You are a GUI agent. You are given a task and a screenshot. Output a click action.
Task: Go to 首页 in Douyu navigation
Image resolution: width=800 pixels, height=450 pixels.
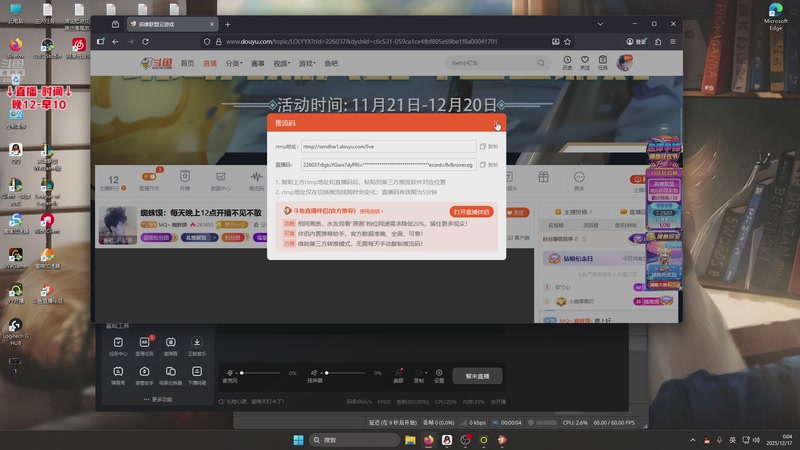tap(187, 63)
